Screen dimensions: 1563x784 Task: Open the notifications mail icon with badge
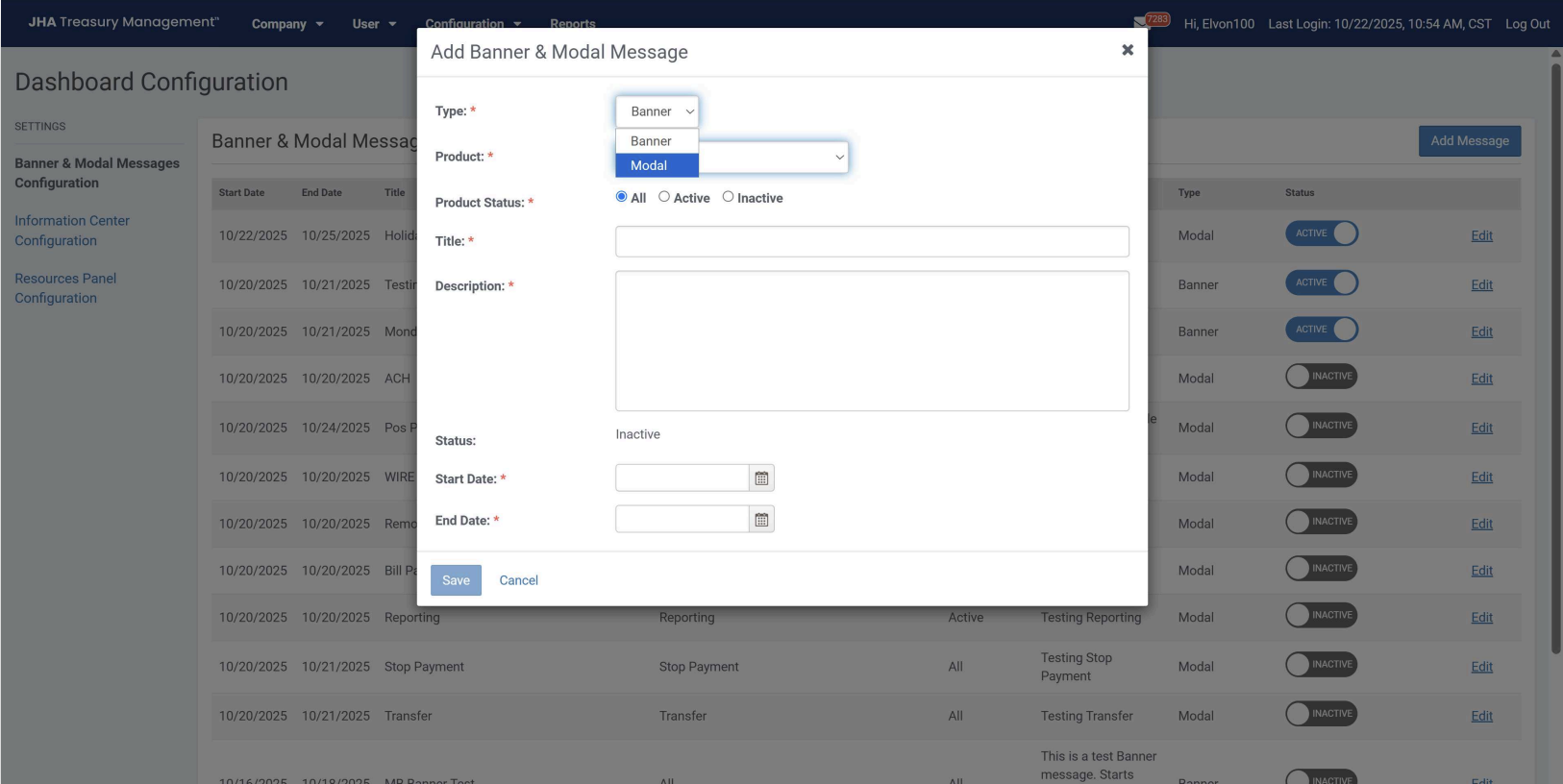coord(1141,22)
